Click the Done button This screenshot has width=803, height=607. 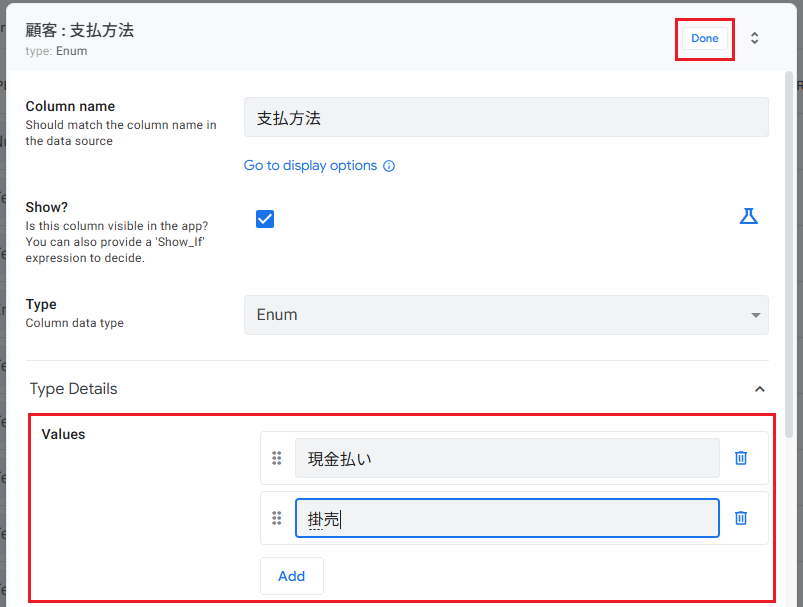[704, 38]
